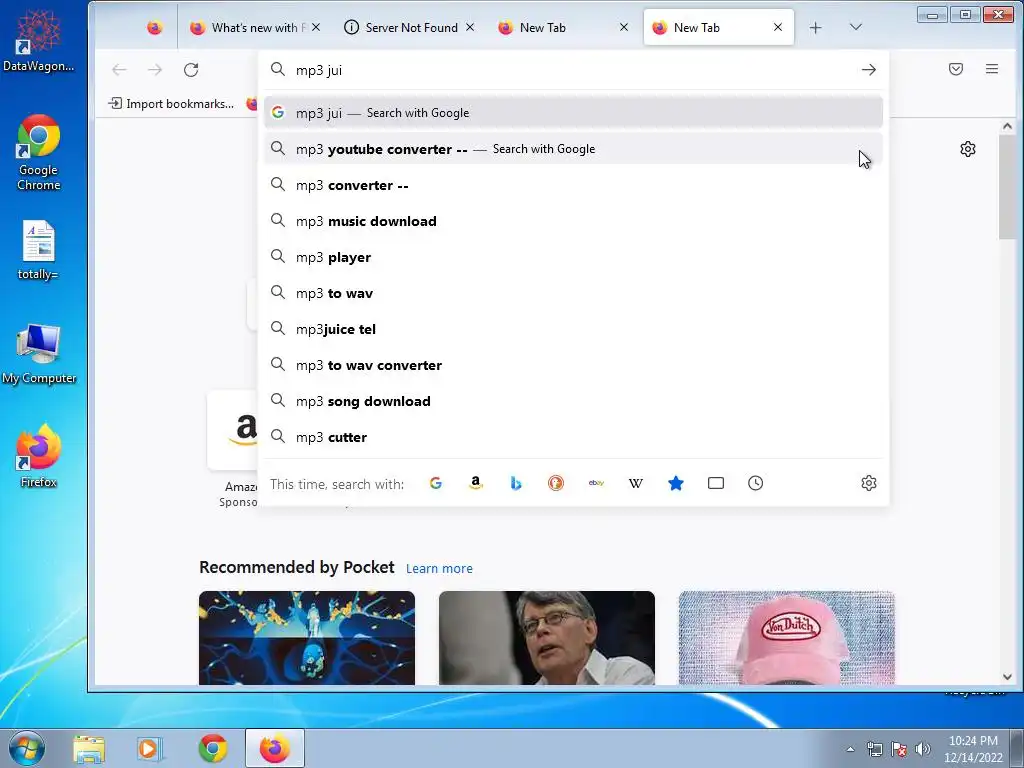Choose 'mp3 converter --' suggestion
Image resolution: width=1024 pixels, height=768 pixels.
(x=573, y=185)
